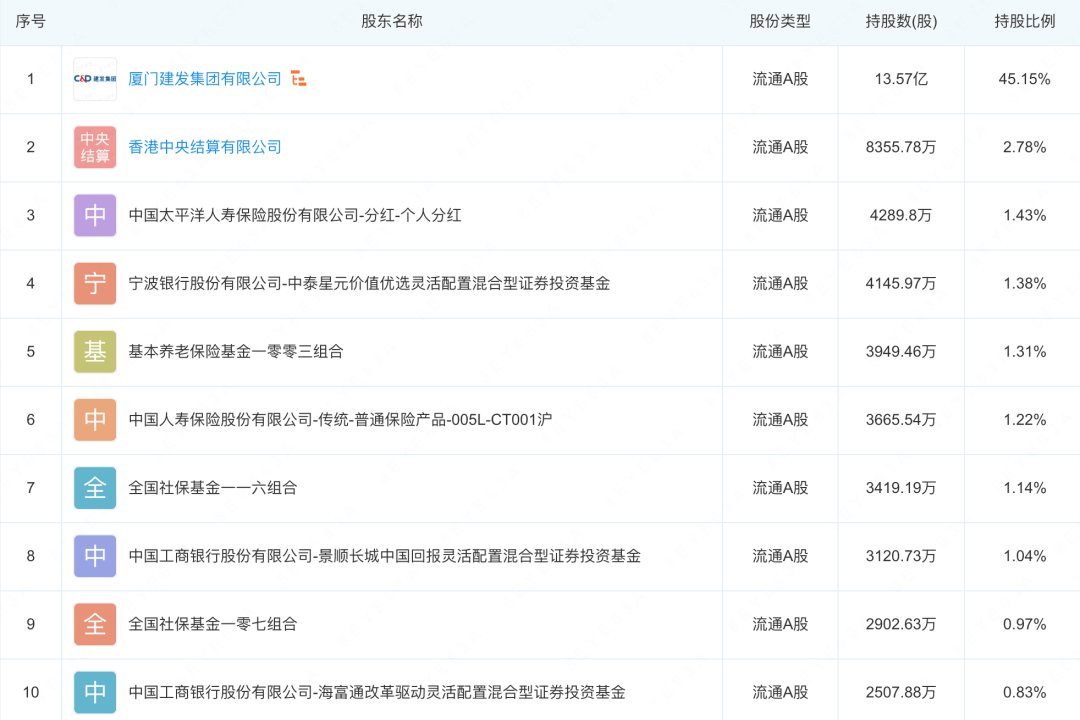This screenshot has height=720, width=1080.
Task: Click the 8355.78万 shareholding value
Action: tap(901, 147)
